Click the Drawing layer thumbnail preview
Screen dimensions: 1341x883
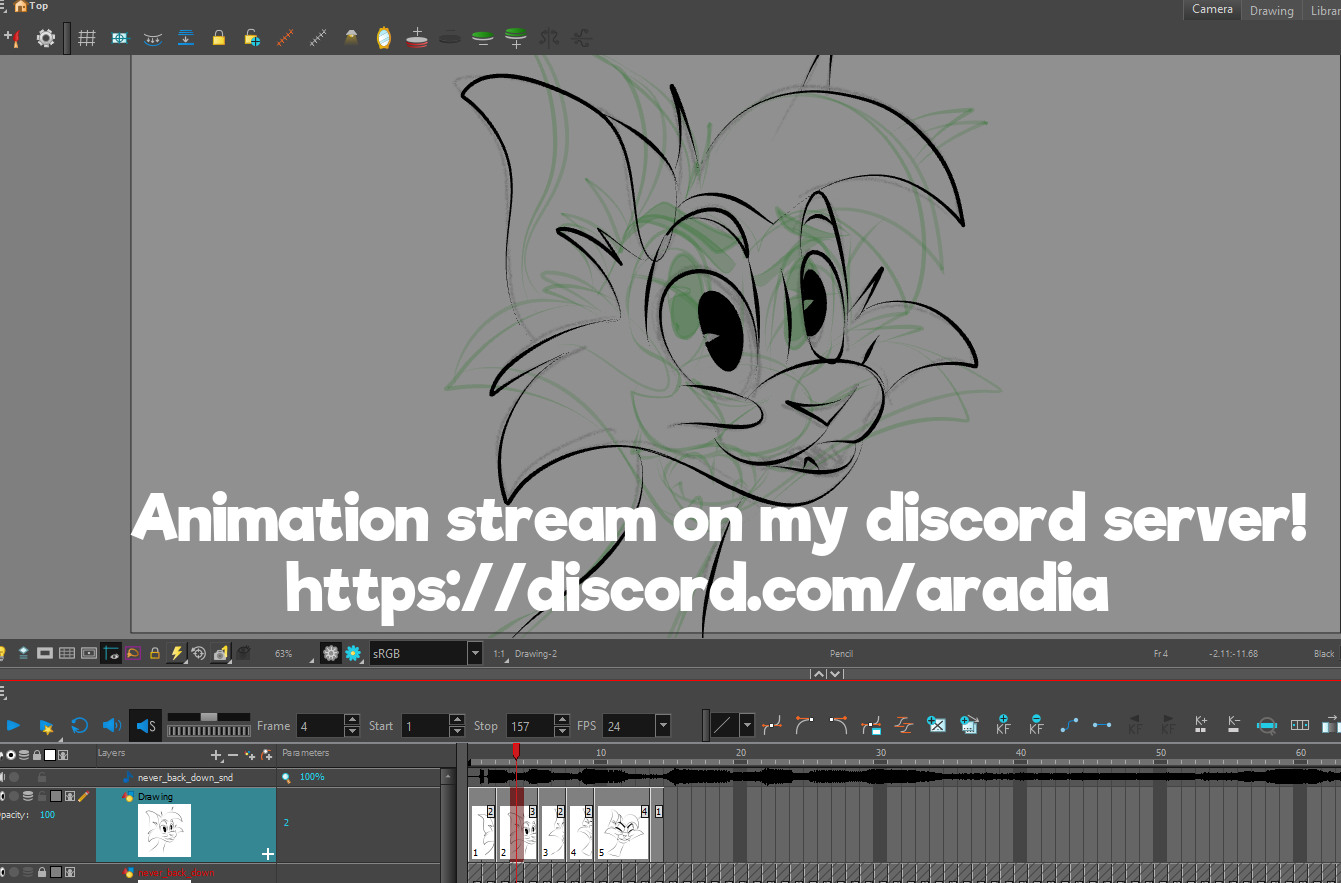pos(164,831)
